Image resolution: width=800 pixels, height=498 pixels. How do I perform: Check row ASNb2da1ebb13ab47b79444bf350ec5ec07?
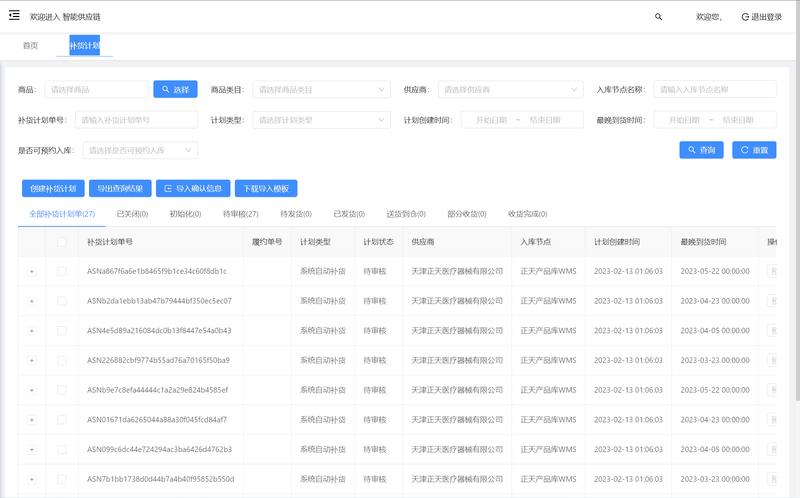pyautogui.click(x=62, y=301)
